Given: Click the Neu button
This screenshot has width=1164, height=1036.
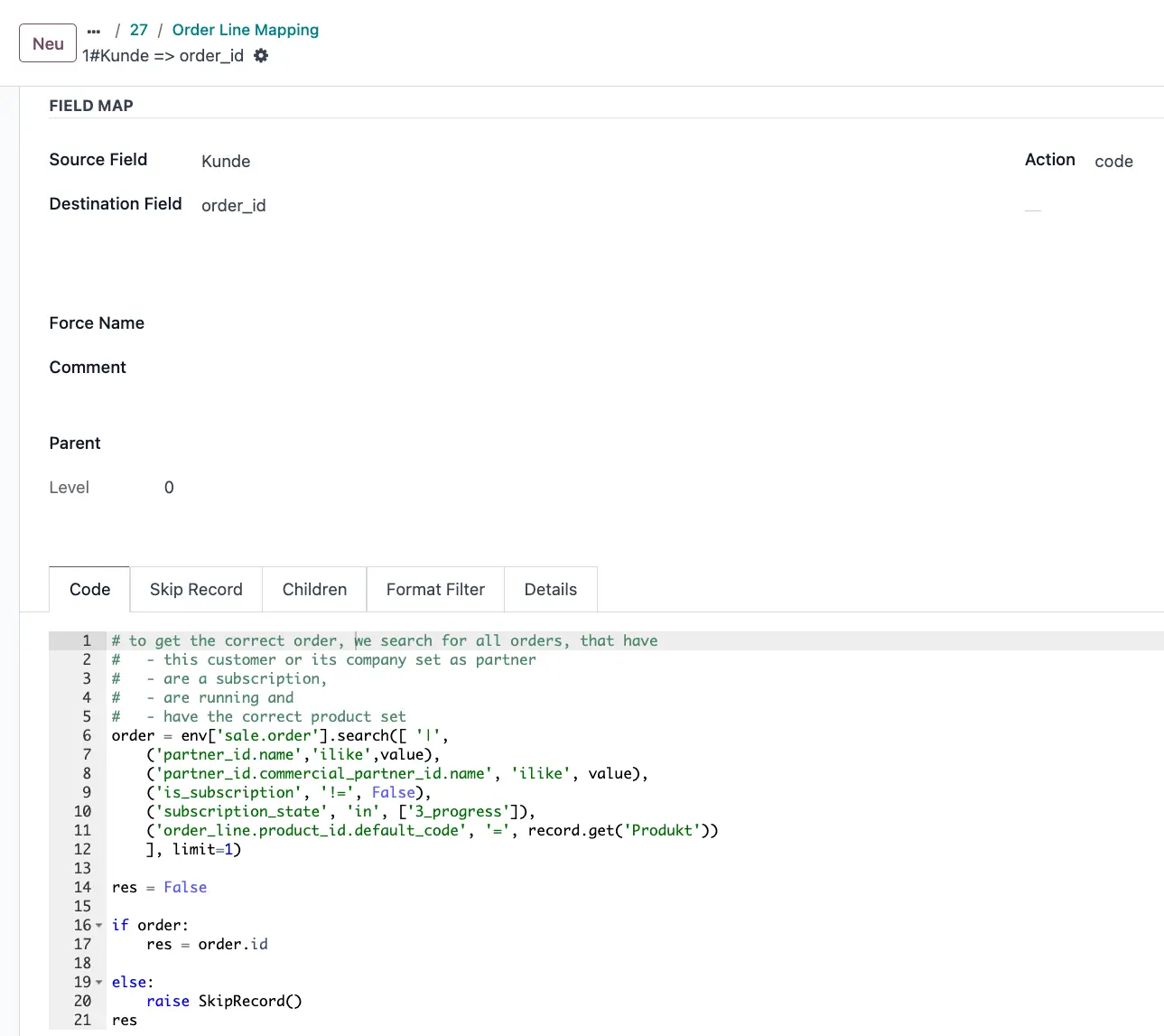Looking at the screenshot, I should 48,43.
